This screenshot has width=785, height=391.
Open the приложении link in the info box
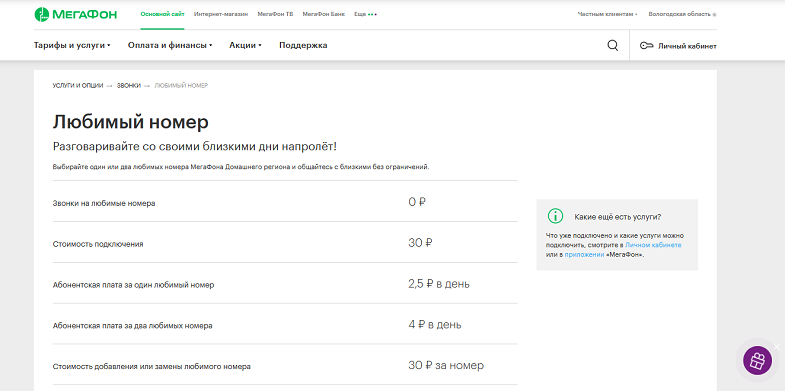(585, 255)
